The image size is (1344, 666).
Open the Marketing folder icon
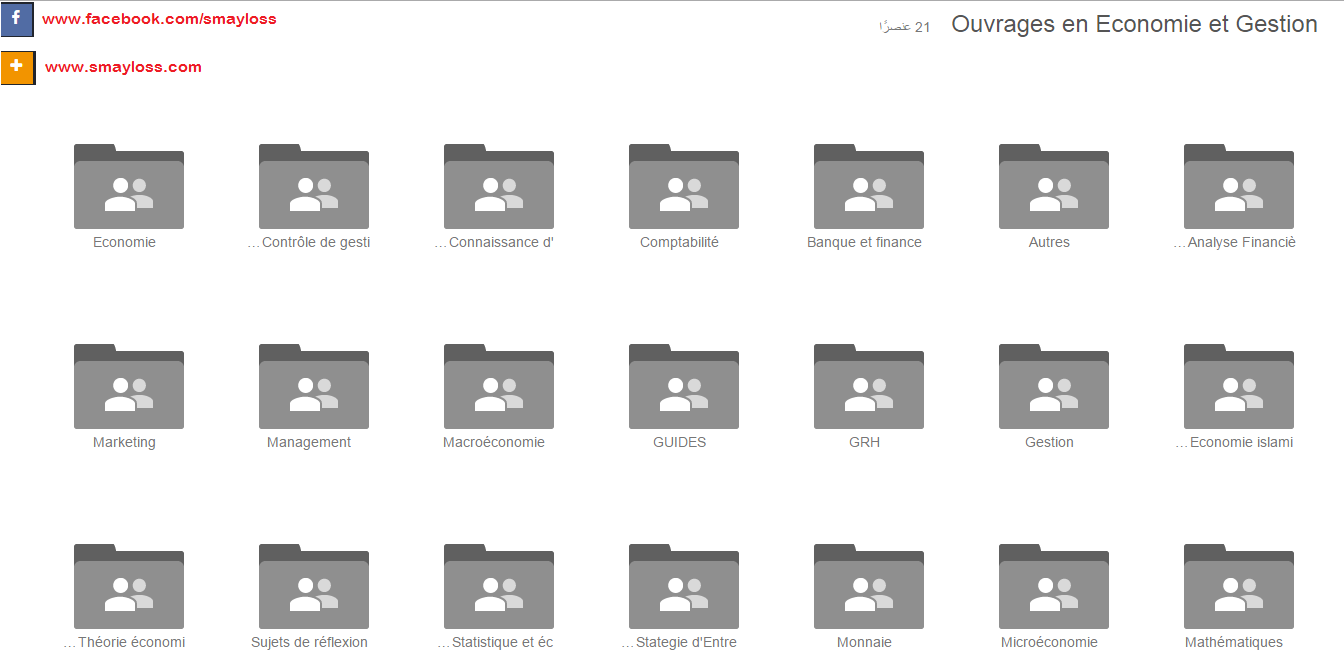(129, 386)
